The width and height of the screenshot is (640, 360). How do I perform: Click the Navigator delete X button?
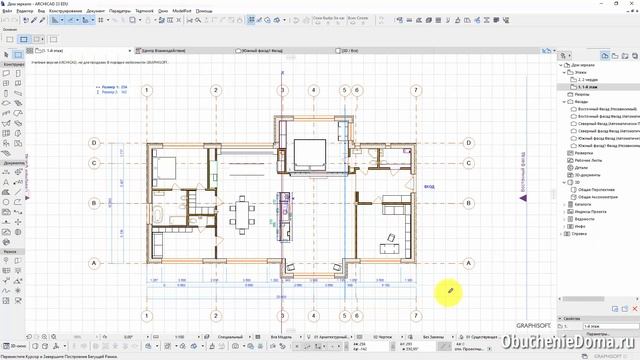[x=635, y=309]
